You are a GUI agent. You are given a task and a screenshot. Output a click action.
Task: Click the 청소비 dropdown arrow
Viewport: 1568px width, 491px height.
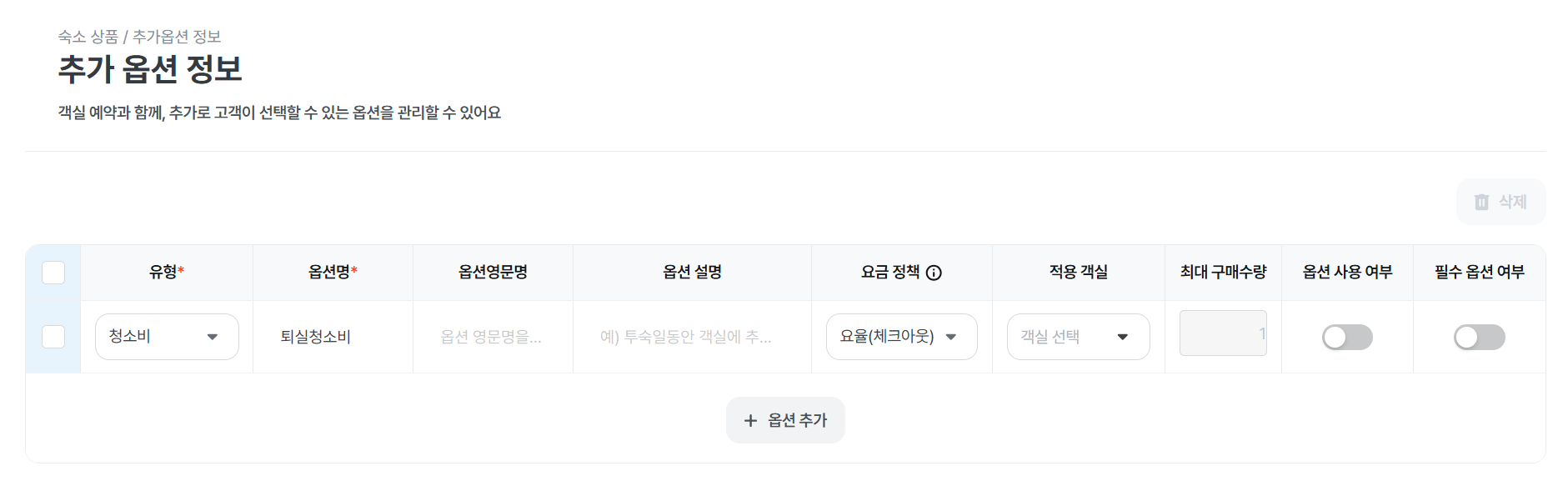[x=213, y=337]
